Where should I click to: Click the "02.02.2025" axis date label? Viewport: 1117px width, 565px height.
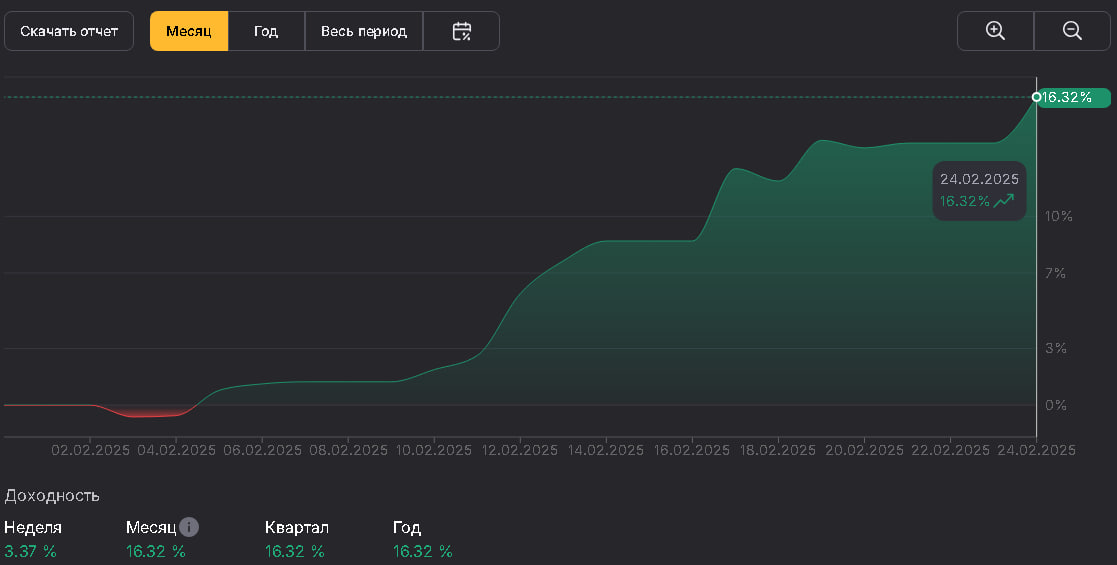90,450
